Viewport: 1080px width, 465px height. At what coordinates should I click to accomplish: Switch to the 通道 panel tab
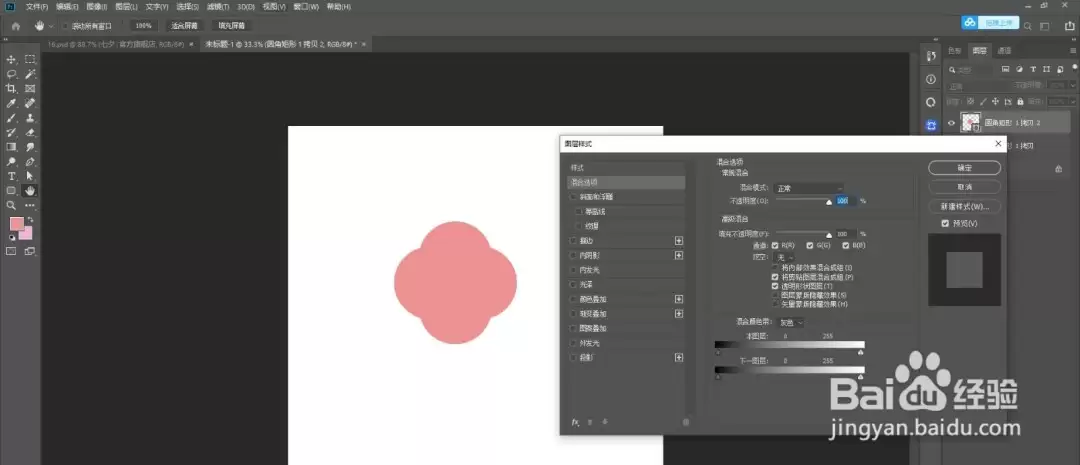click(x=1004, y=50)
